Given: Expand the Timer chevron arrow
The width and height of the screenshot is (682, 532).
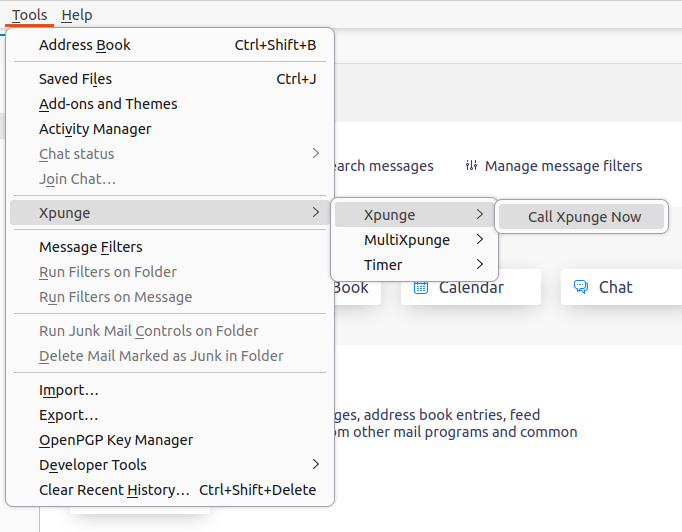Looking at the screenshot, I should pyautogui.click(x=480, y=264).
